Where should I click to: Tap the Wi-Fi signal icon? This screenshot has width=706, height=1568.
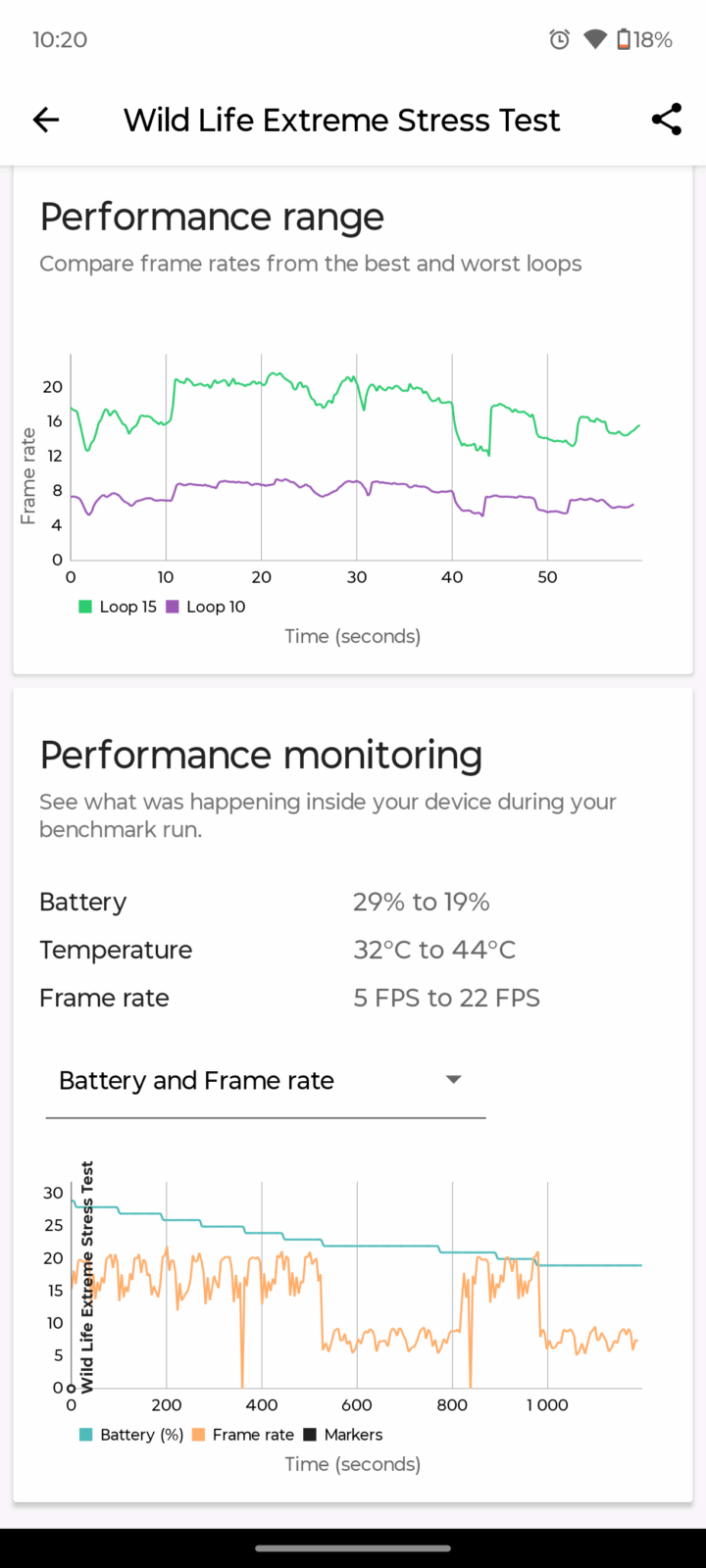(594, 39)
